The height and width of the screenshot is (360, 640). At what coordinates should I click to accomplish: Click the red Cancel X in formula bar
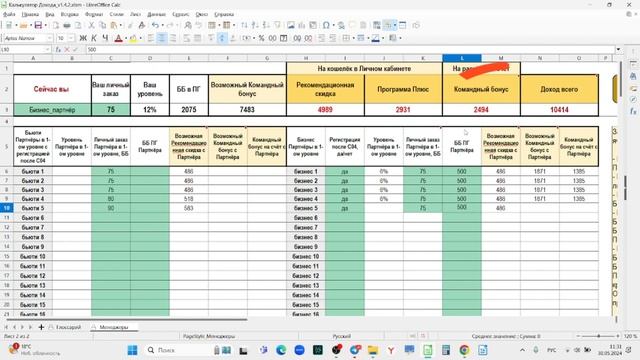[67, 49]
